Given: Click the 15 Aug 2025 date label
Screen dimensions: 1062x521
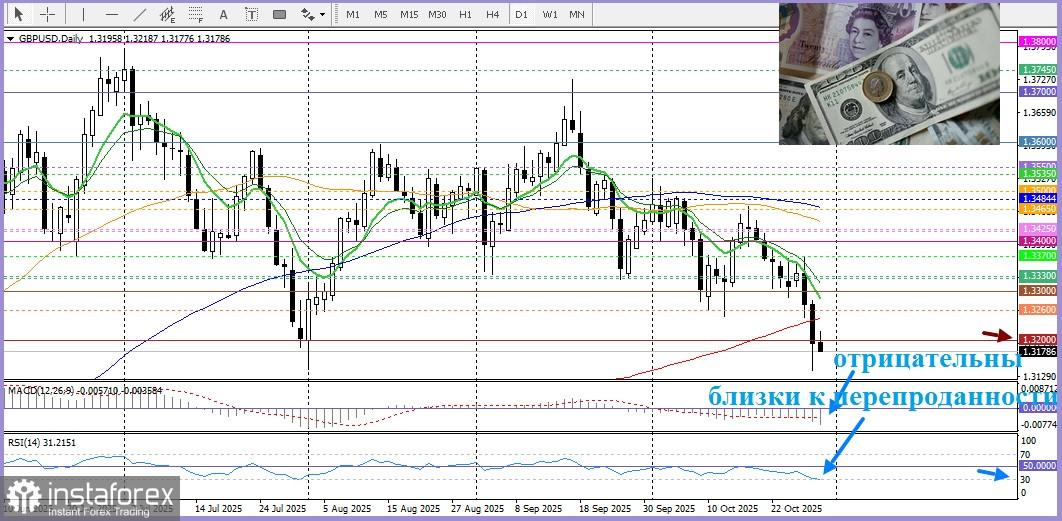Looking at the screenshot, I should 412,507.
